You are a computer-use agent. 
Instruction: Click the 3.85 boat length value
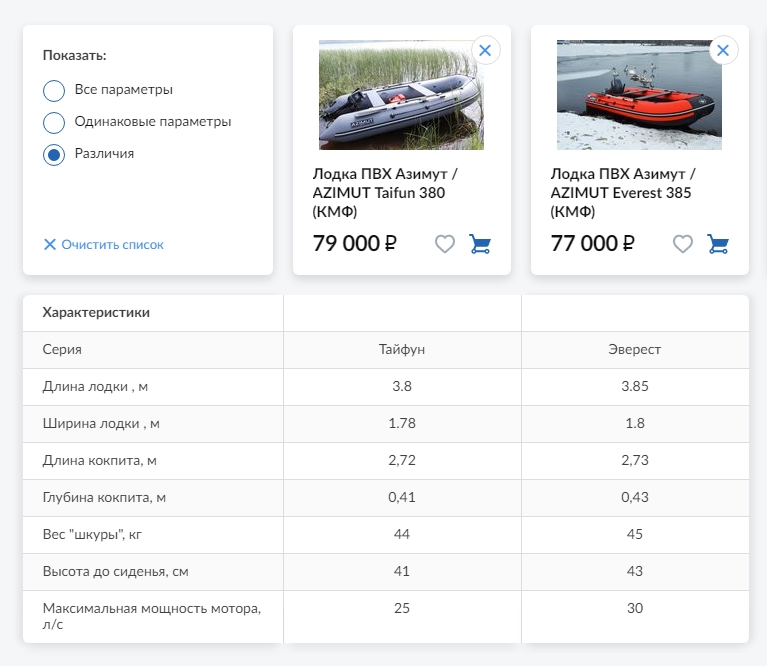tap(634, 386)
